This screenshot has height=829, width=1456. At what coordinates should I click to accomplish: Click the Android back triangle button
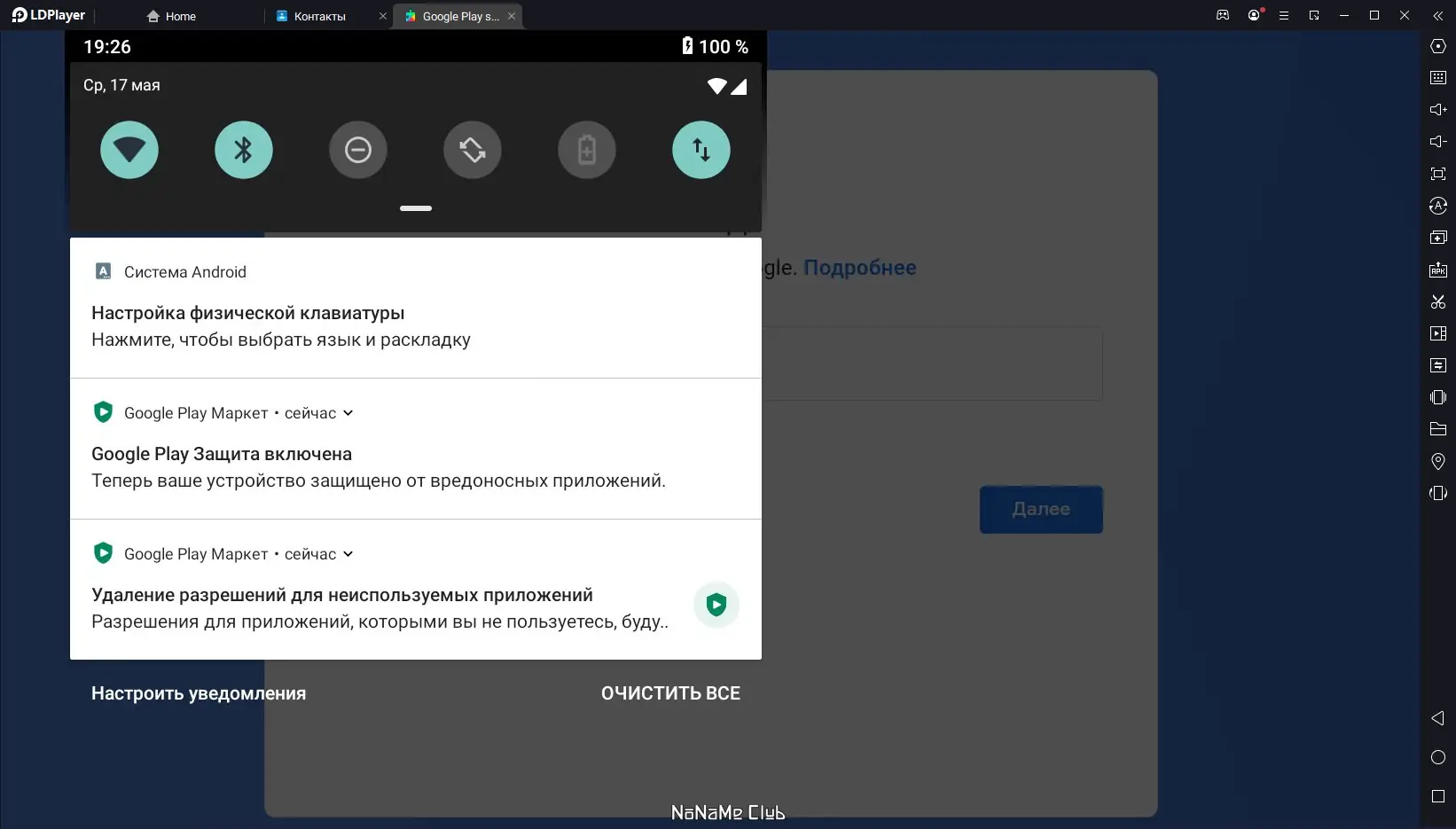pos(1438,718)
